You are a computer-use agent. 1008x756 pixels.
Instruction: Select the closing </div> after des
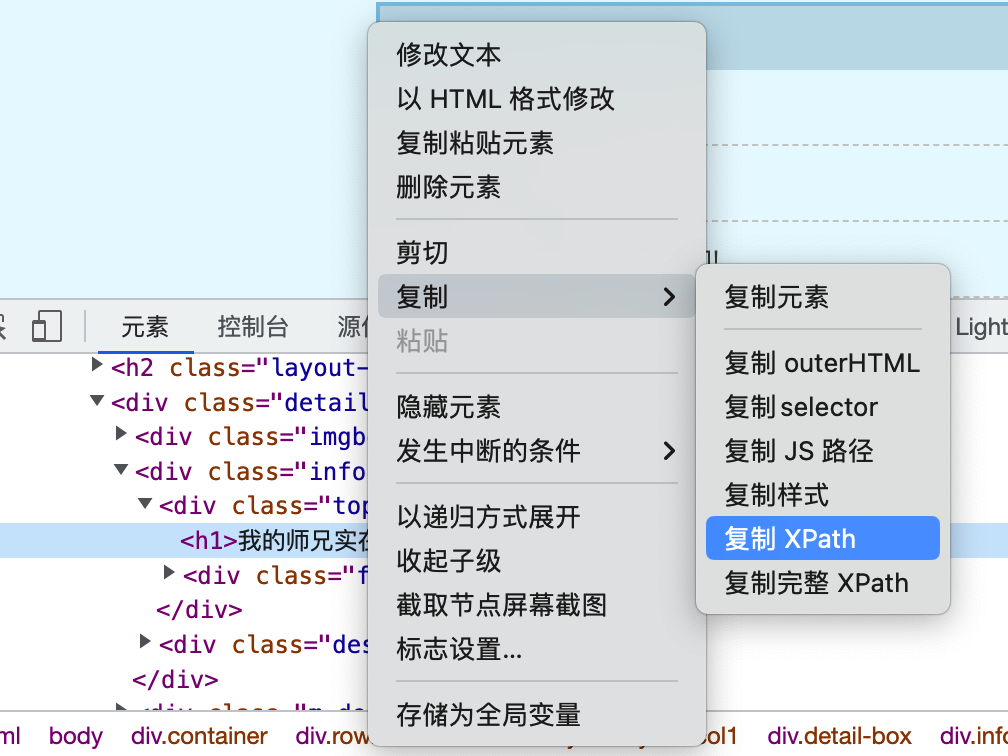click(x=176, y=679)
